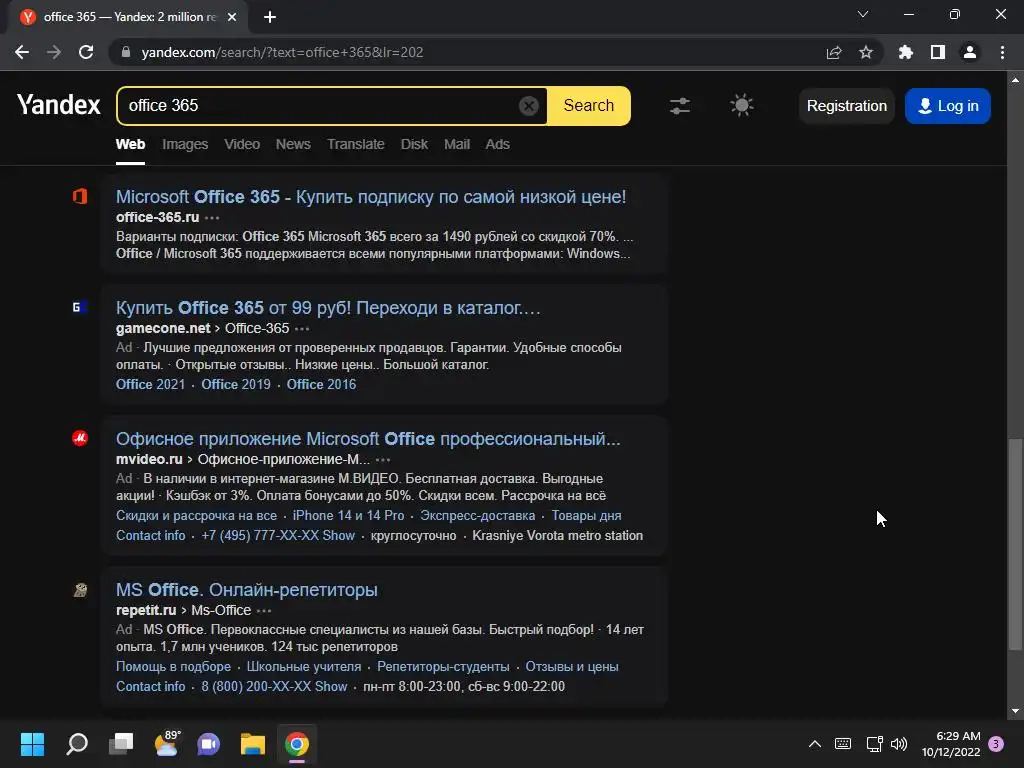Open options dots next to mvideo.ru
The height and width of the screenshot is (768, 1024).
click(x=383, y=460)
